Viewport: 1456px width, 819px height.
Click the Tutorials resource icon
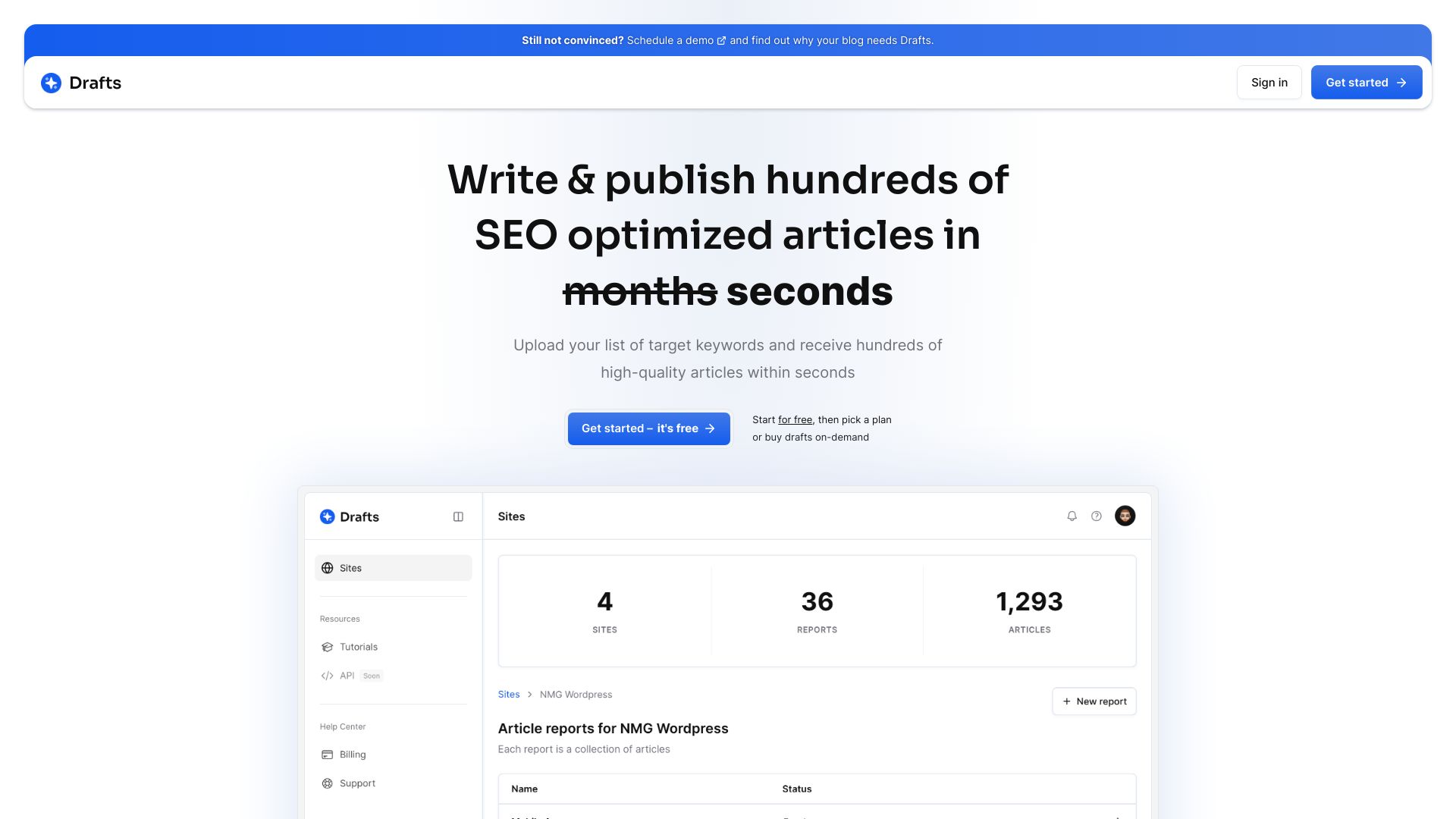tap(327, 647)
